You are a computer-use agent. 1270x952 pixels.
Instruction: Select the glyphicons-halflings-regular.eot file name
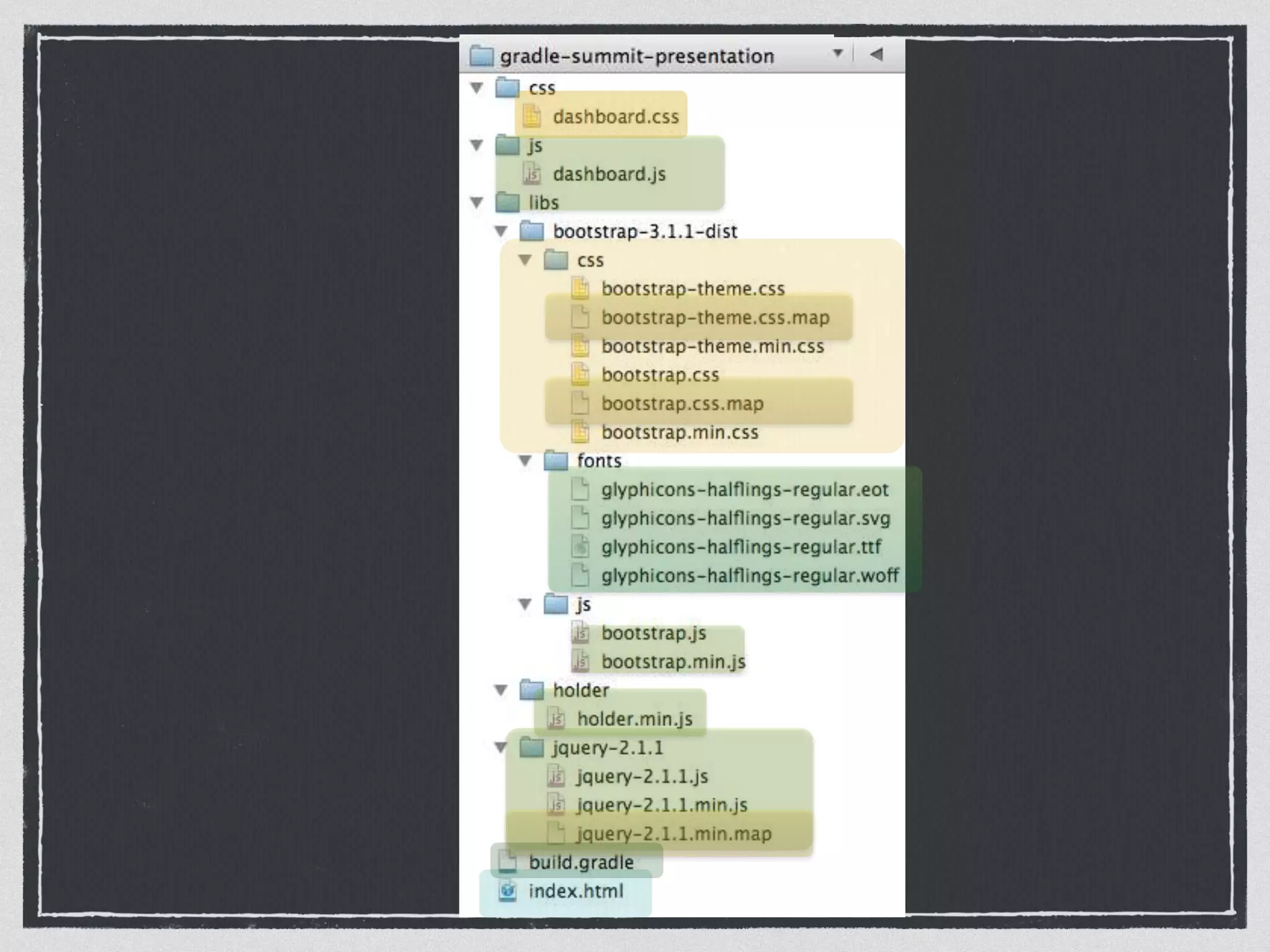745,490
